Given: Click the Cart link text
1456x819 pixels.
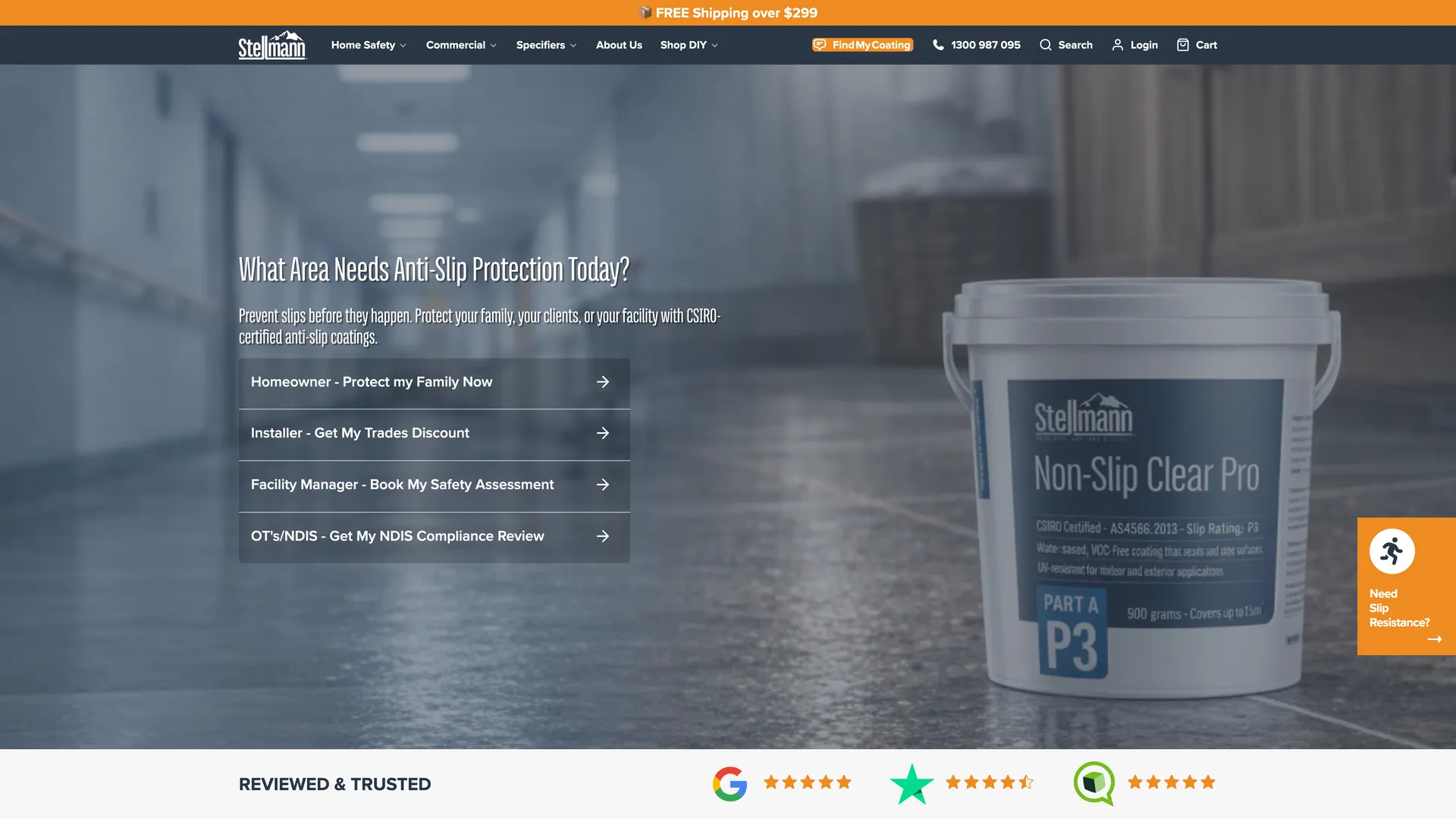Looking at the screenshot, I should click(x=1206, y=45).
